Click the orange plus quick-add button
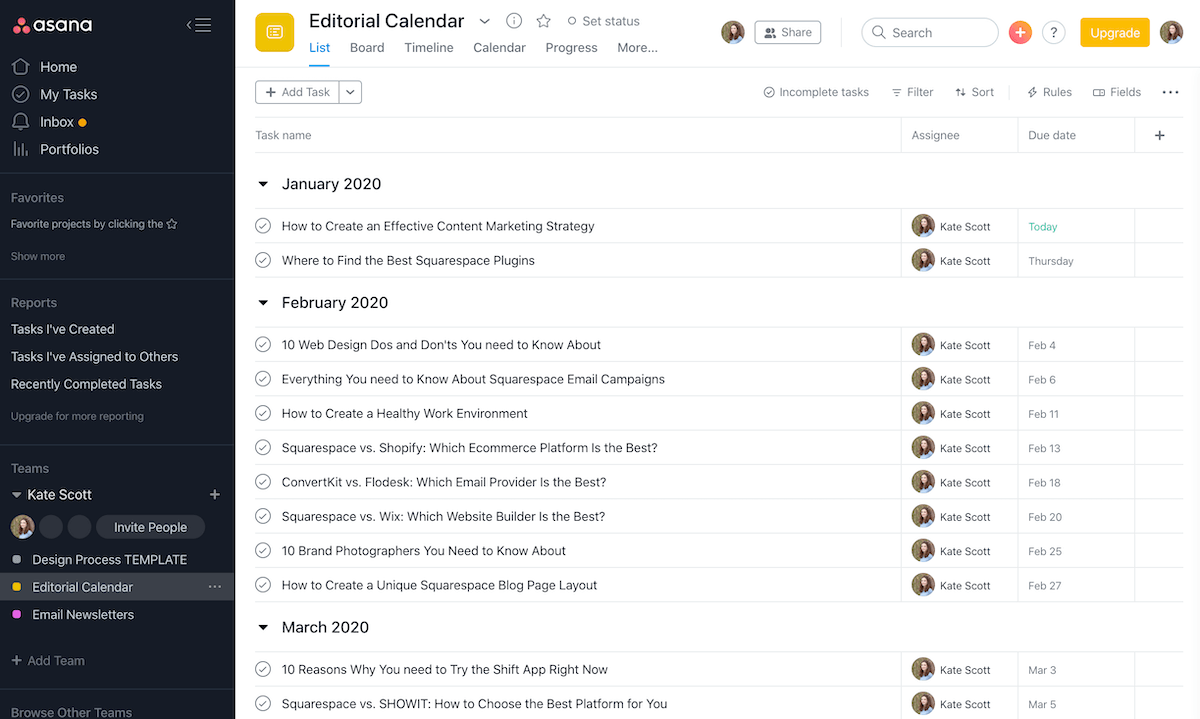Screen dimensions: 1200x719 (x=1020, y=32)
